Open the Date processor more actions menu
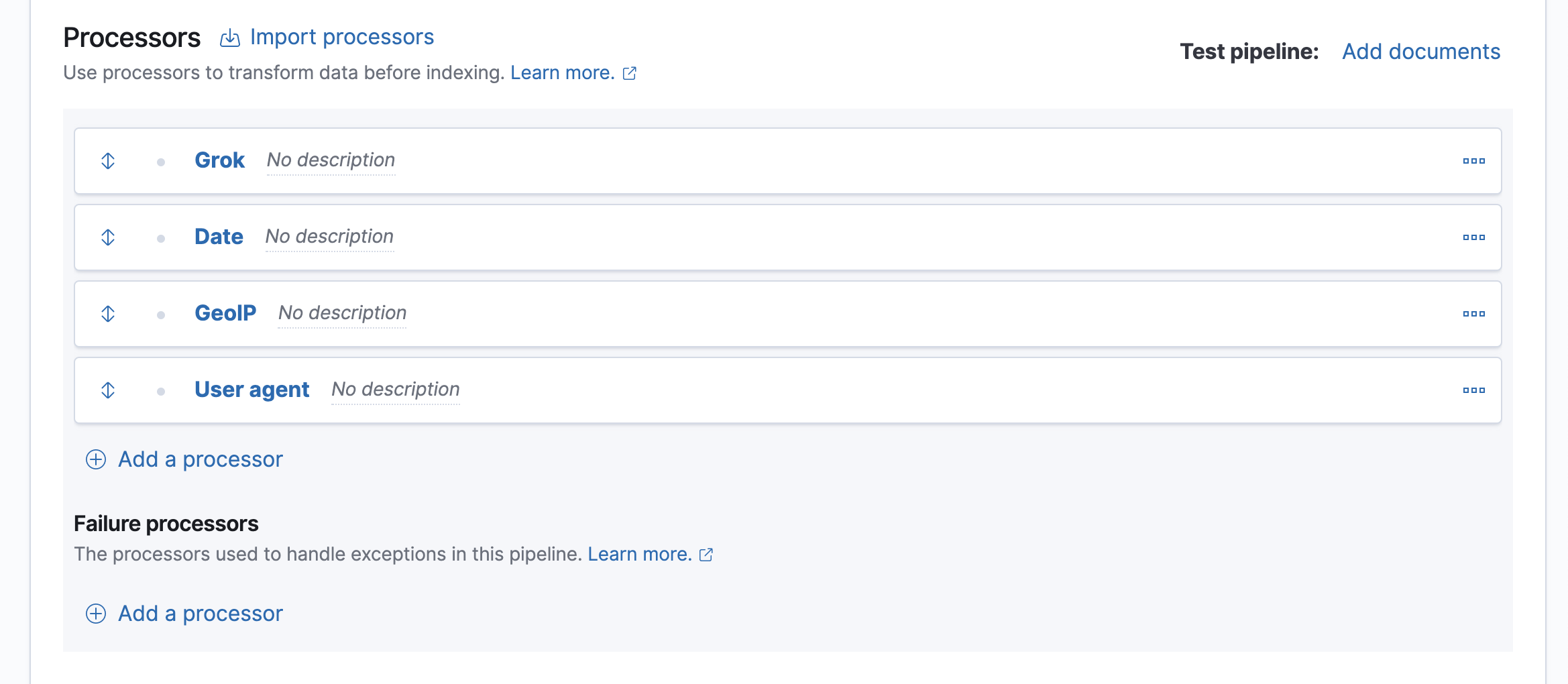The image size is (1568, 684). pos(1473,237)
